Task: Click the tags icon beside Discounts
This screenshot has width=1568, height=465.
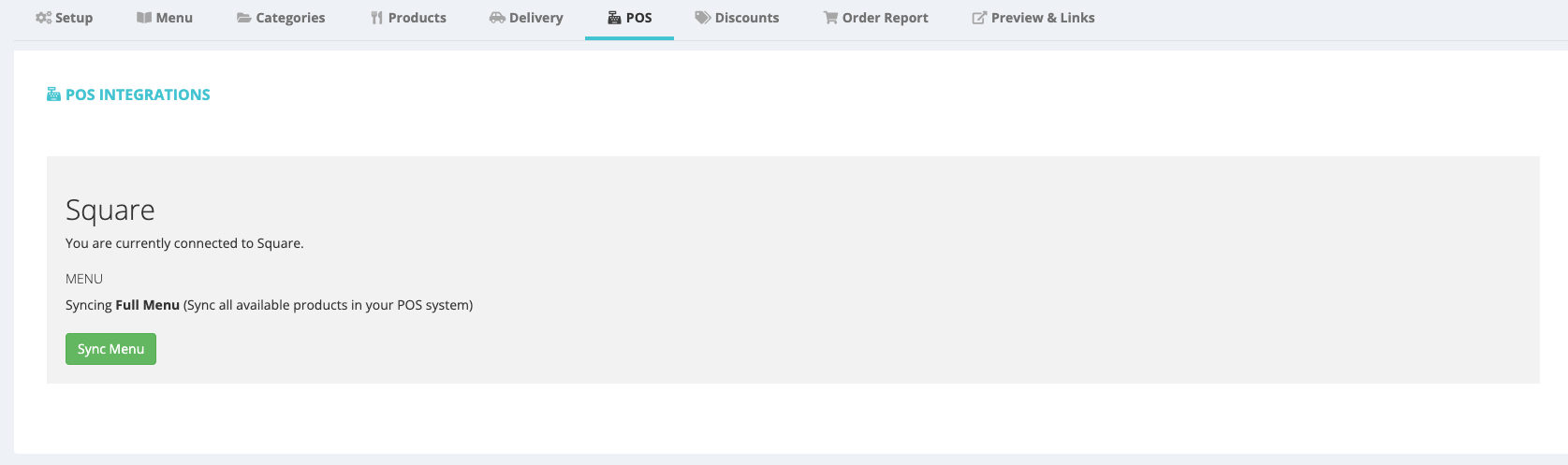Action: 702,18
